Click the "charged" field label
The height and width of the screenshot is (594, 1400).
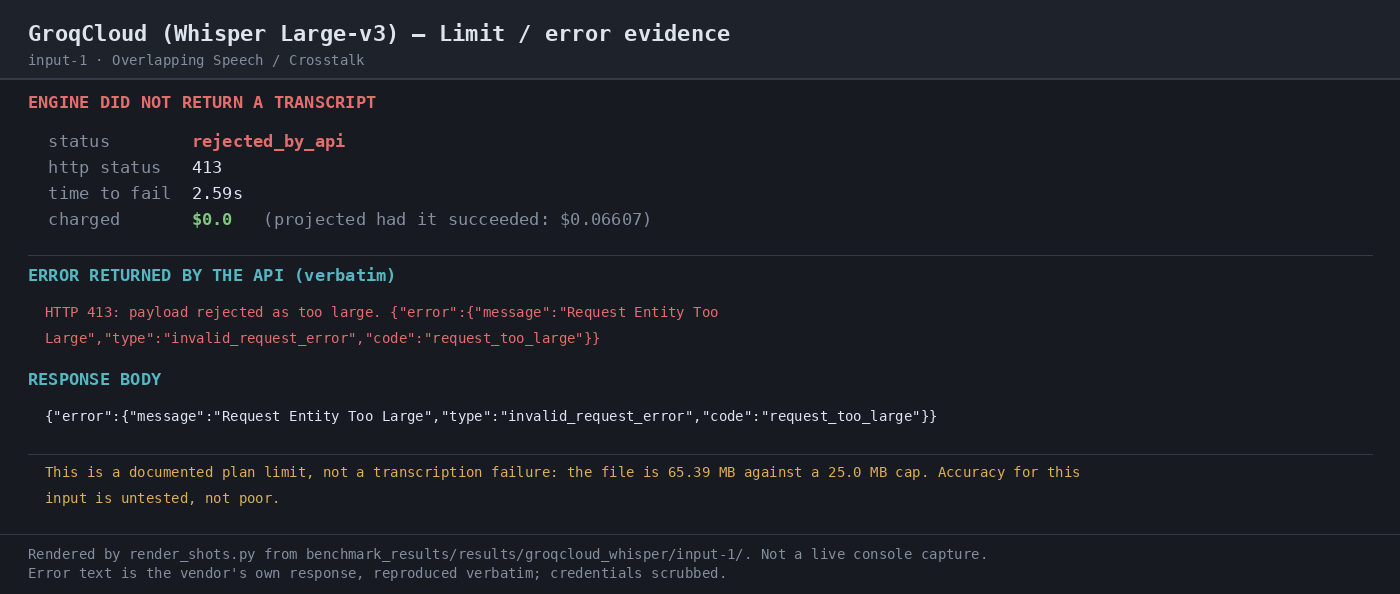pos(84,220)
